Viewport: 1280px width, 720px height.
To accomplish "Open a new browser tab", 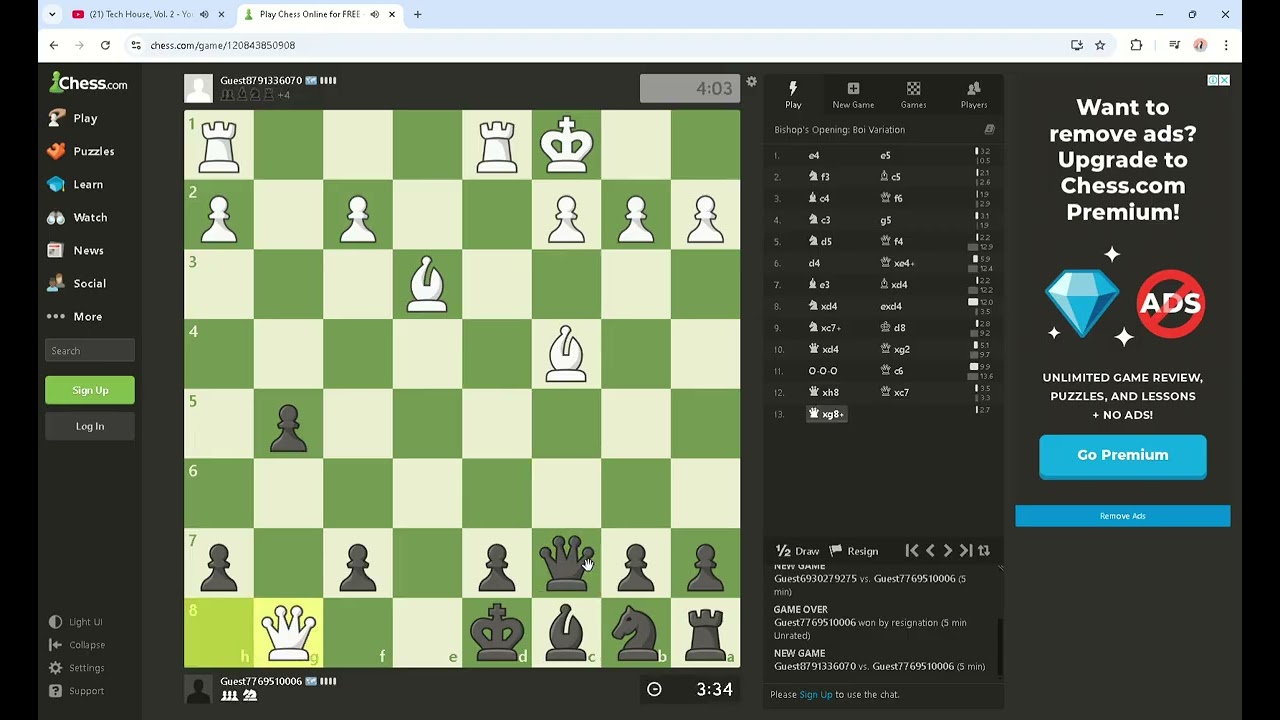I will (417, 15).
